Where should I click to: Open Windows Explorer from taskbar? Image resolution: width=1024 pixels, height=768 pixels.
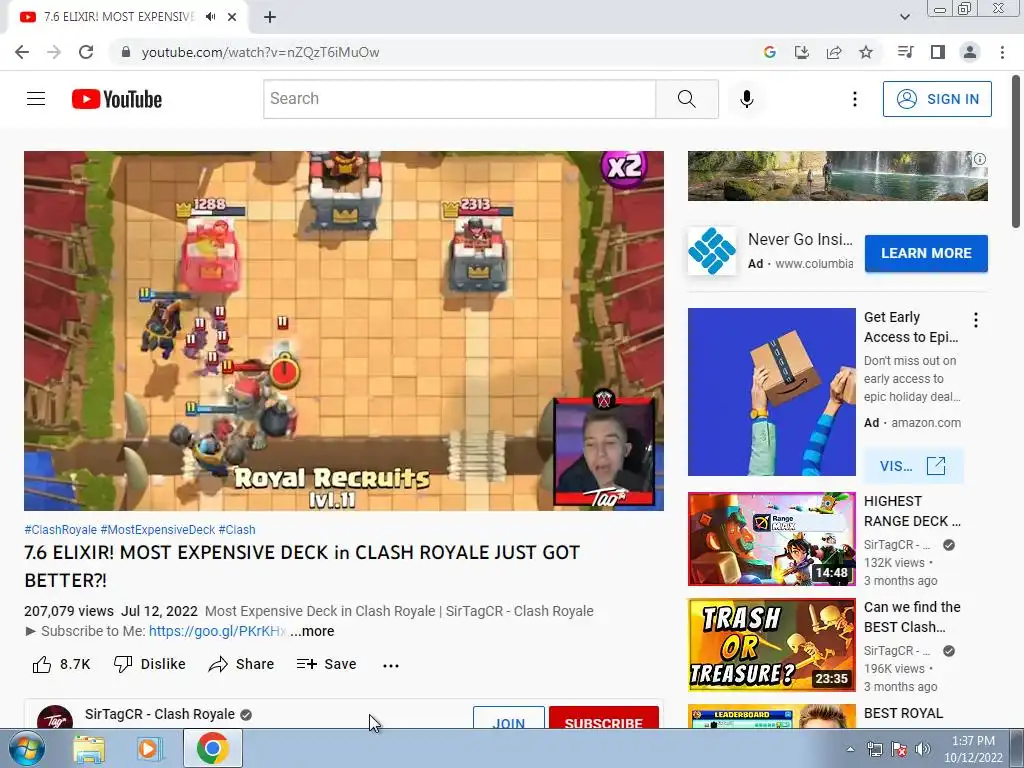(x=89, y=749)
